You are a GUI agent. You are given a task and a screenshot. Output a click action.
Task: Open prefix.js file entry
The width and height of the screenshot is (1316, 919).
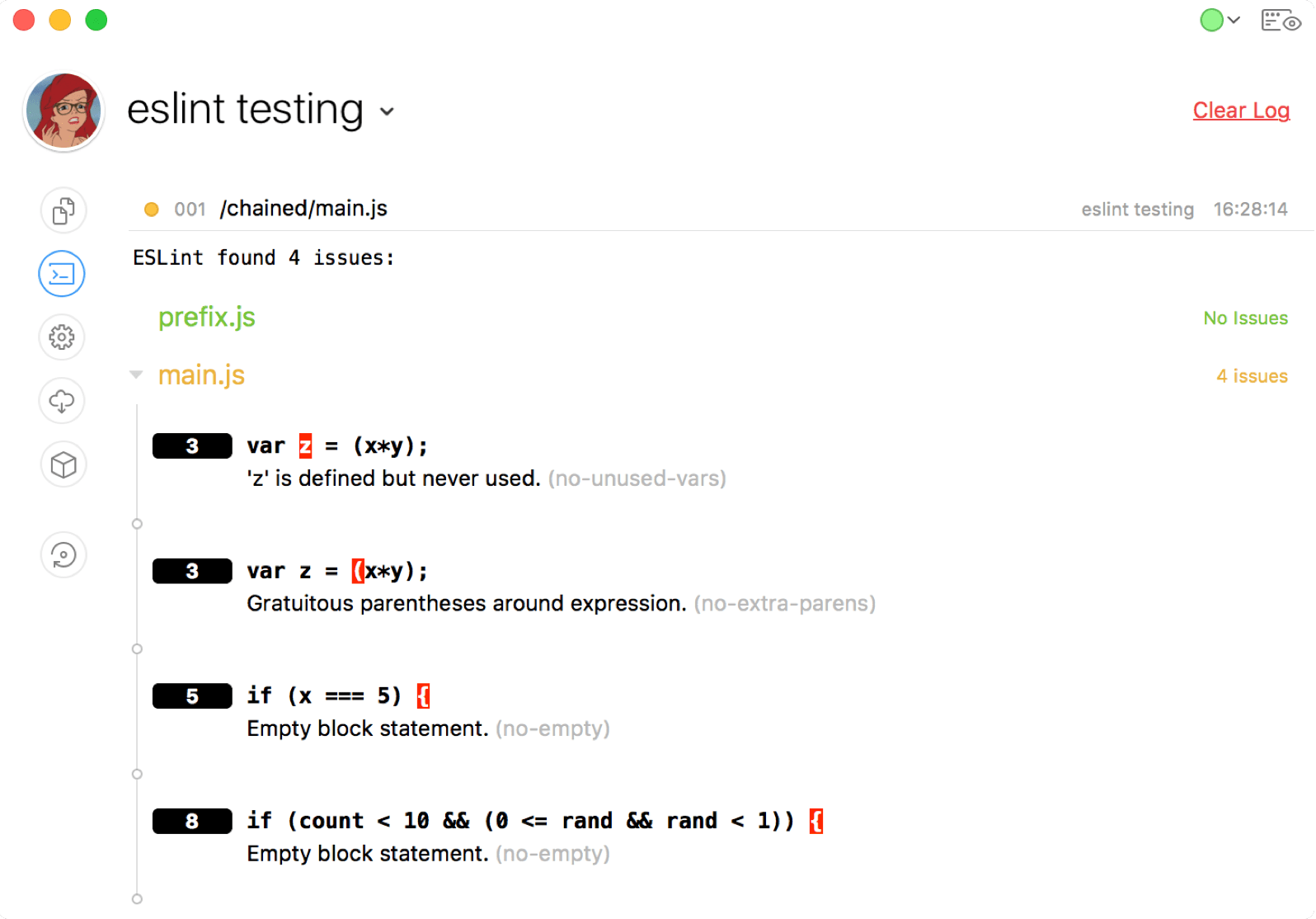[x=207, y=318]
